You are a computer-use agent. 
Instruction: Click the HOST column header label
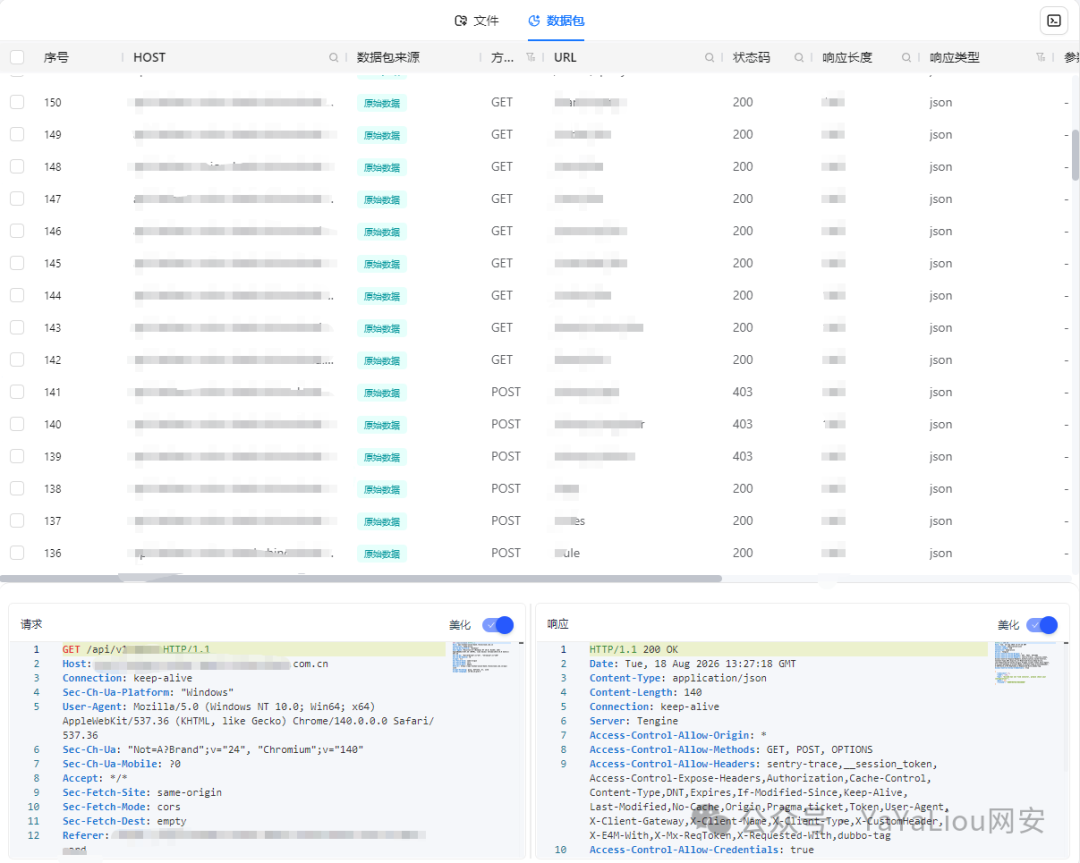pyautogui.click(x=149, y=58)
